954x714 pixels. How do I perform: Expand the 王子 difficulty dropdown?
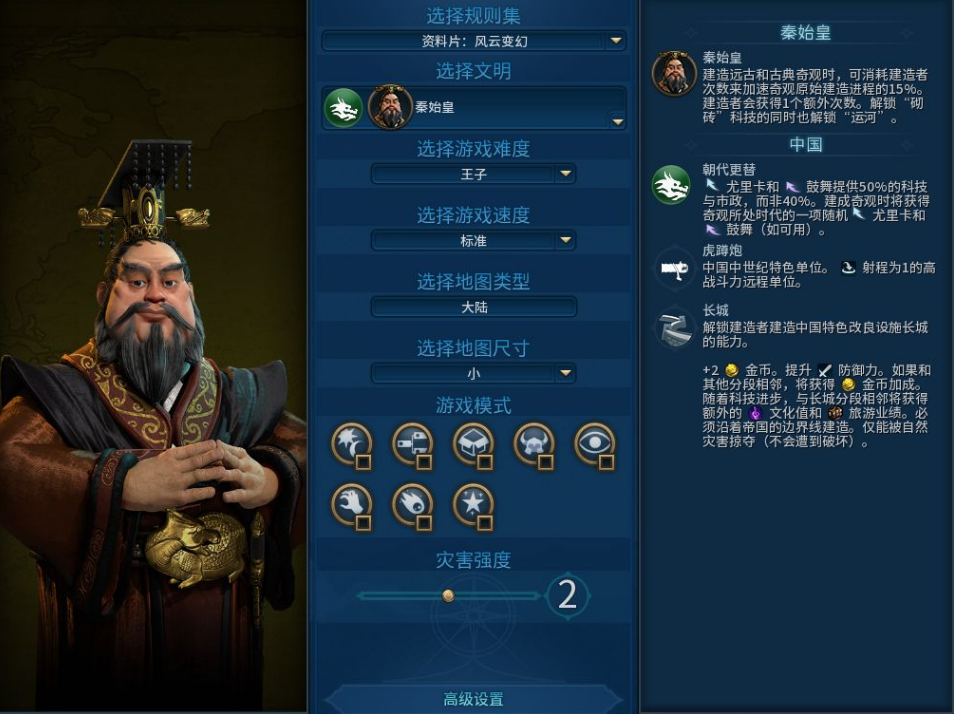473,175
